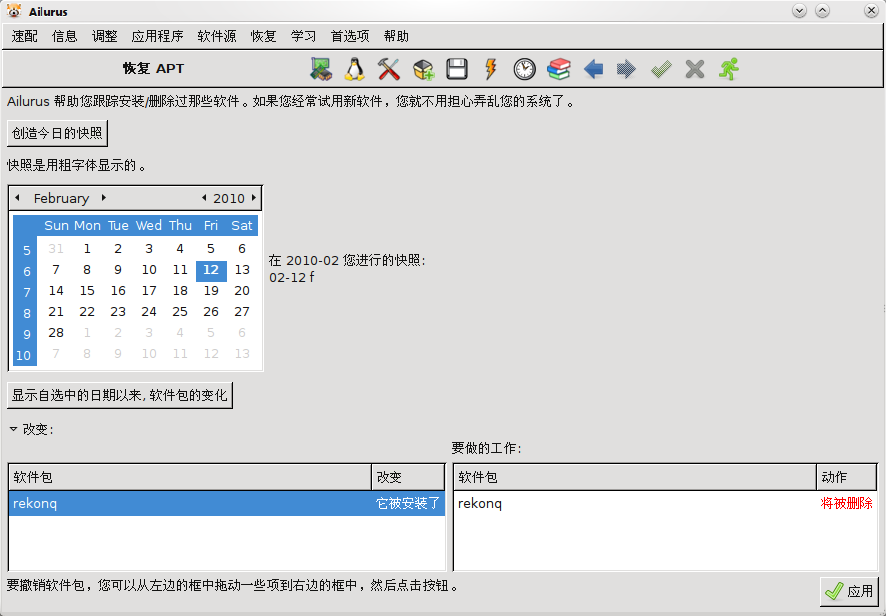Go to next month after February

pos(103,198)
